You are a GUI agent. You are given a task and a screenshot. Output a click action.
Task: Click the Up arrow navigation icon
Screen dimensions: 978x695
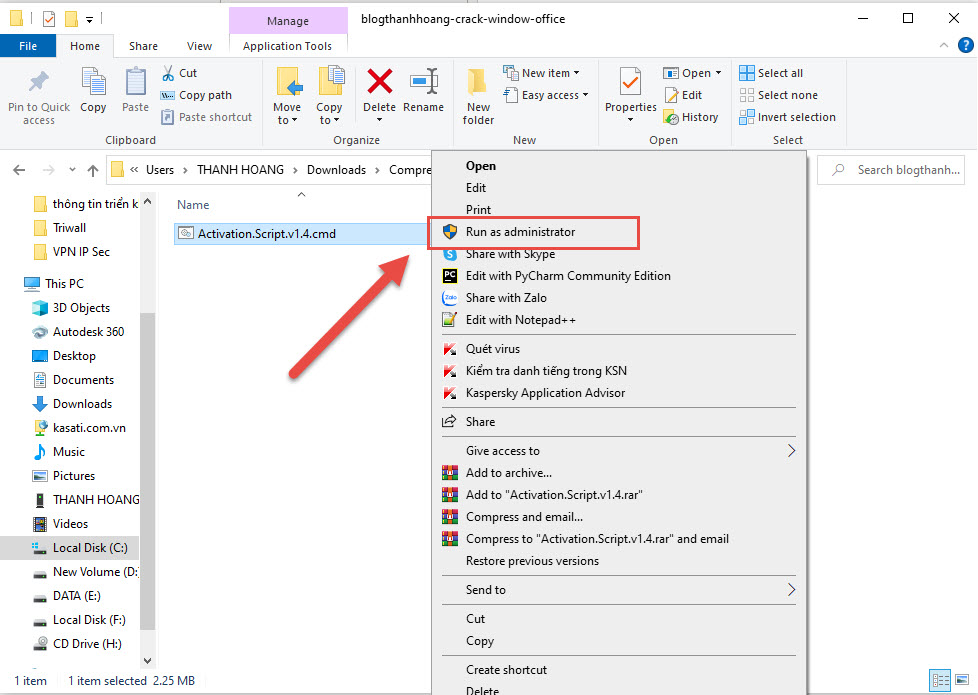[x=93, y=170]
